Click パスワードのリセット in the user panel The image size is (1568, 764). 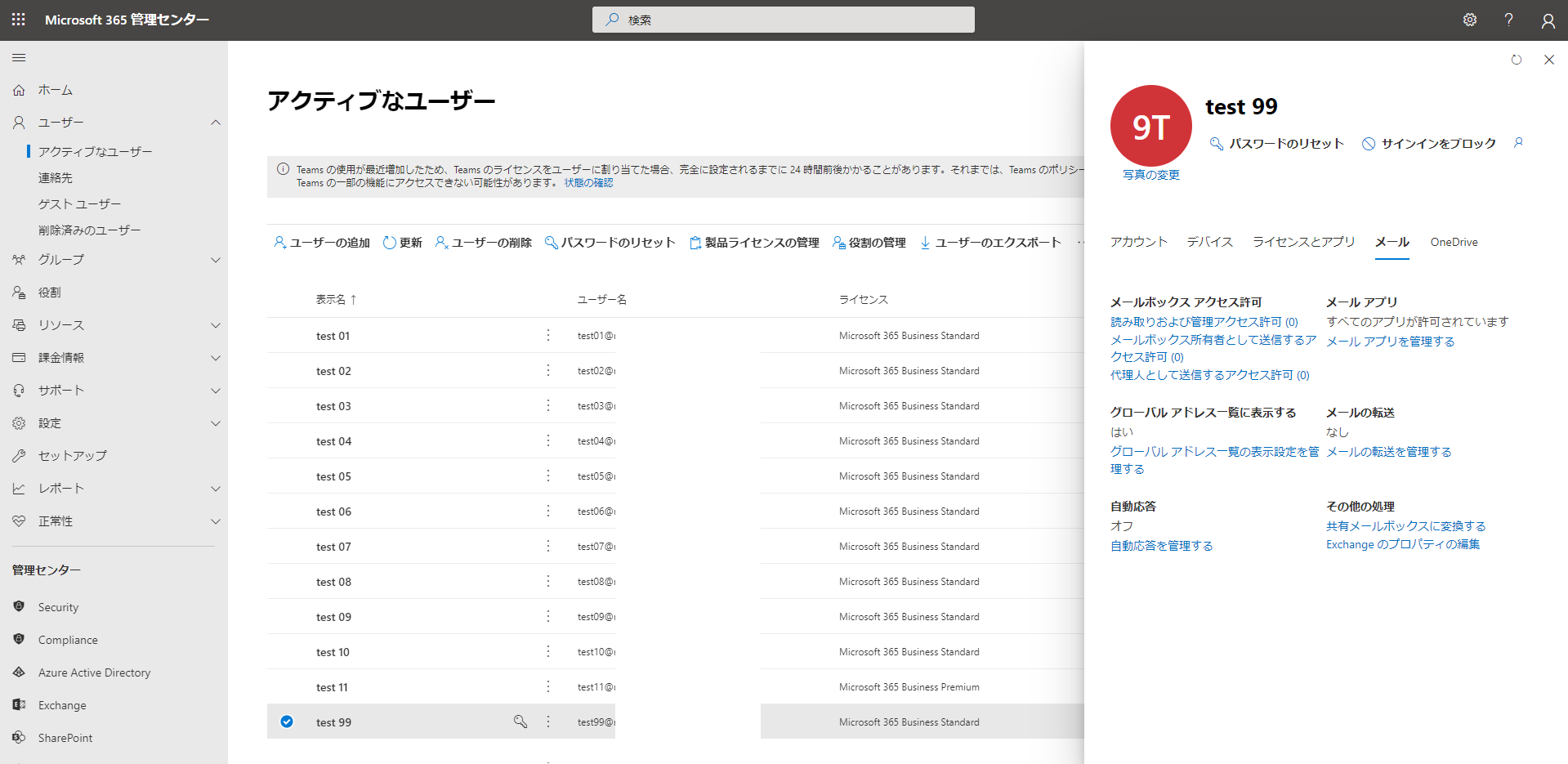pyautogui.click(x=1277, y=144)
